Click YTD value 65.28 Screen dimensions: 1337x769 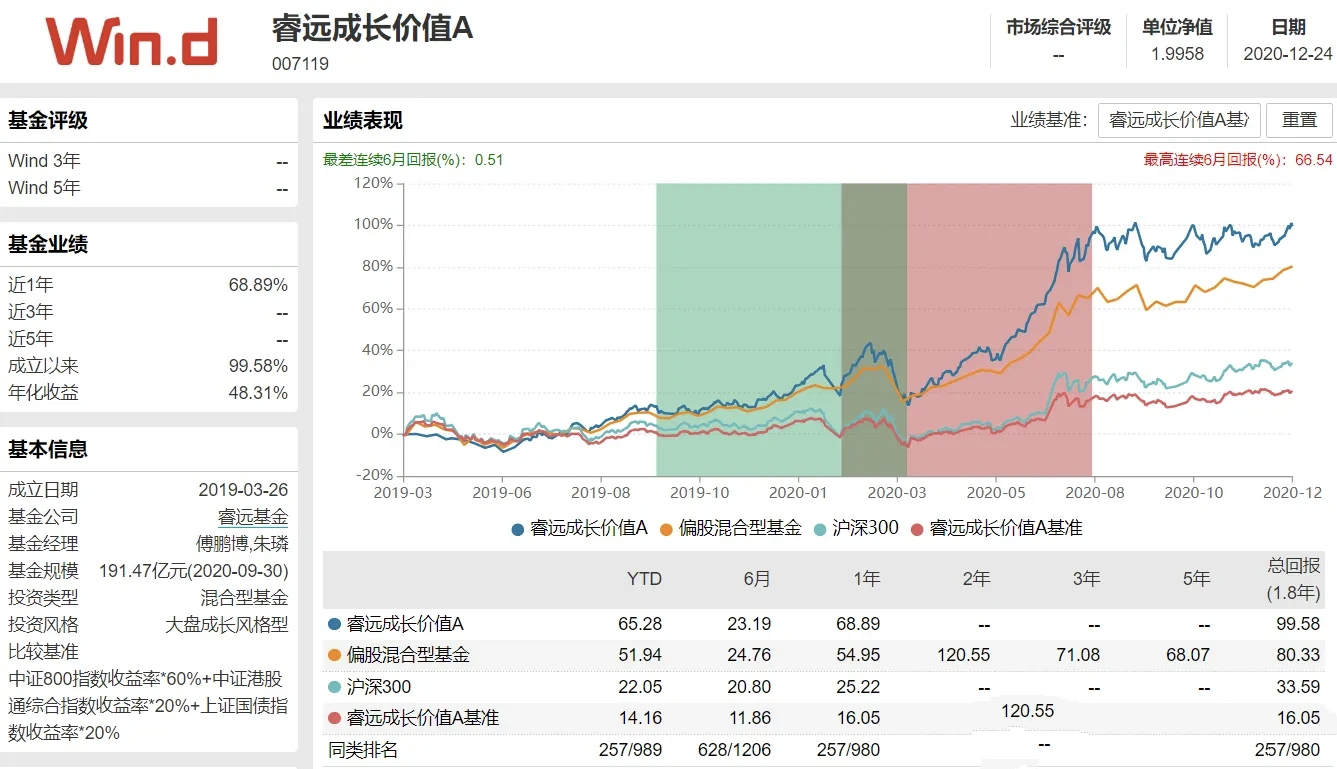click(640, 624)
